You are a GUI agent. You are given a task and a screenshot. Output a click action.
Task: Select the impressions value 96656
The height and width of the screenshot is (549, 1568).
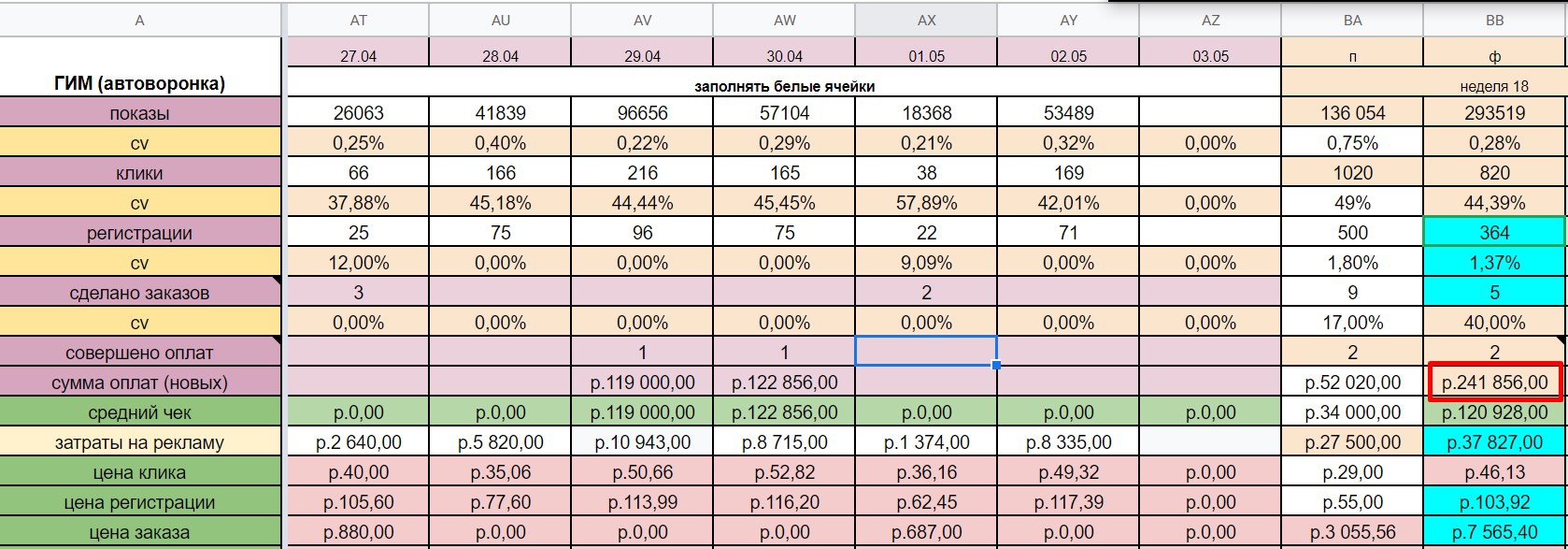[x=642, y=113]
